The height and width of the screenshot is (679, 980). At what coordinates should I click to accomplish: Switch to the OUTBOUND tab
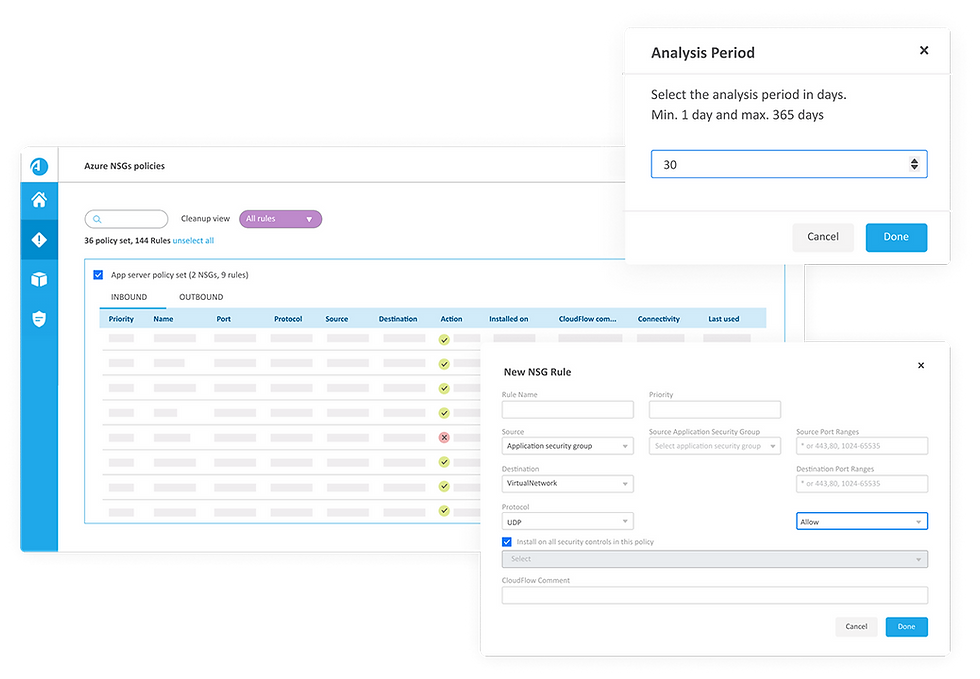tap(201, 297)
